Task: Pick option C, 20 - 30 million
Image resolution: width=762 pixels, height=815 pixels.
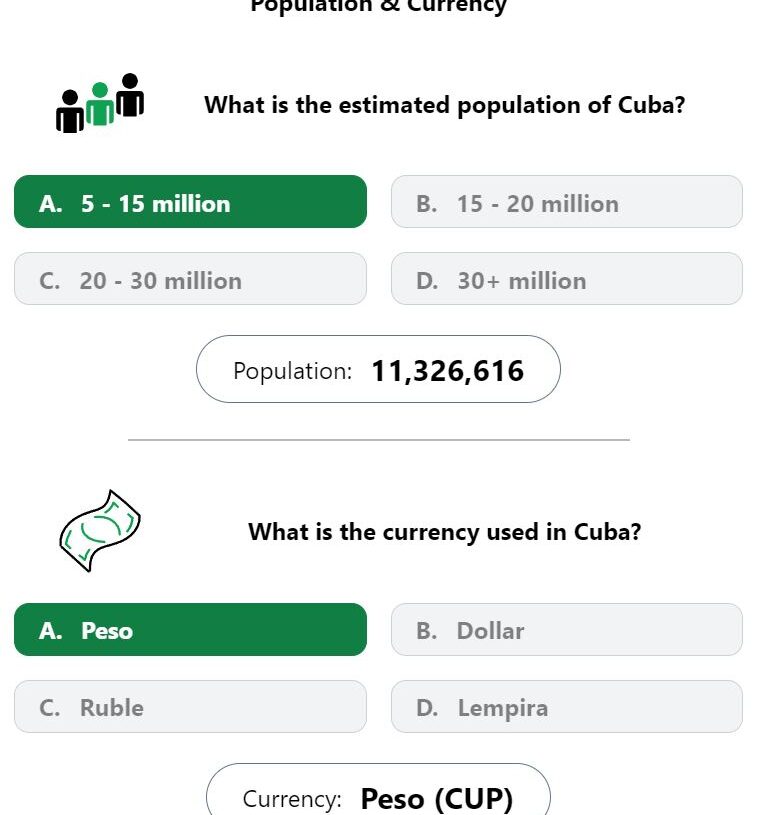Action: click(x=190, y=279)
